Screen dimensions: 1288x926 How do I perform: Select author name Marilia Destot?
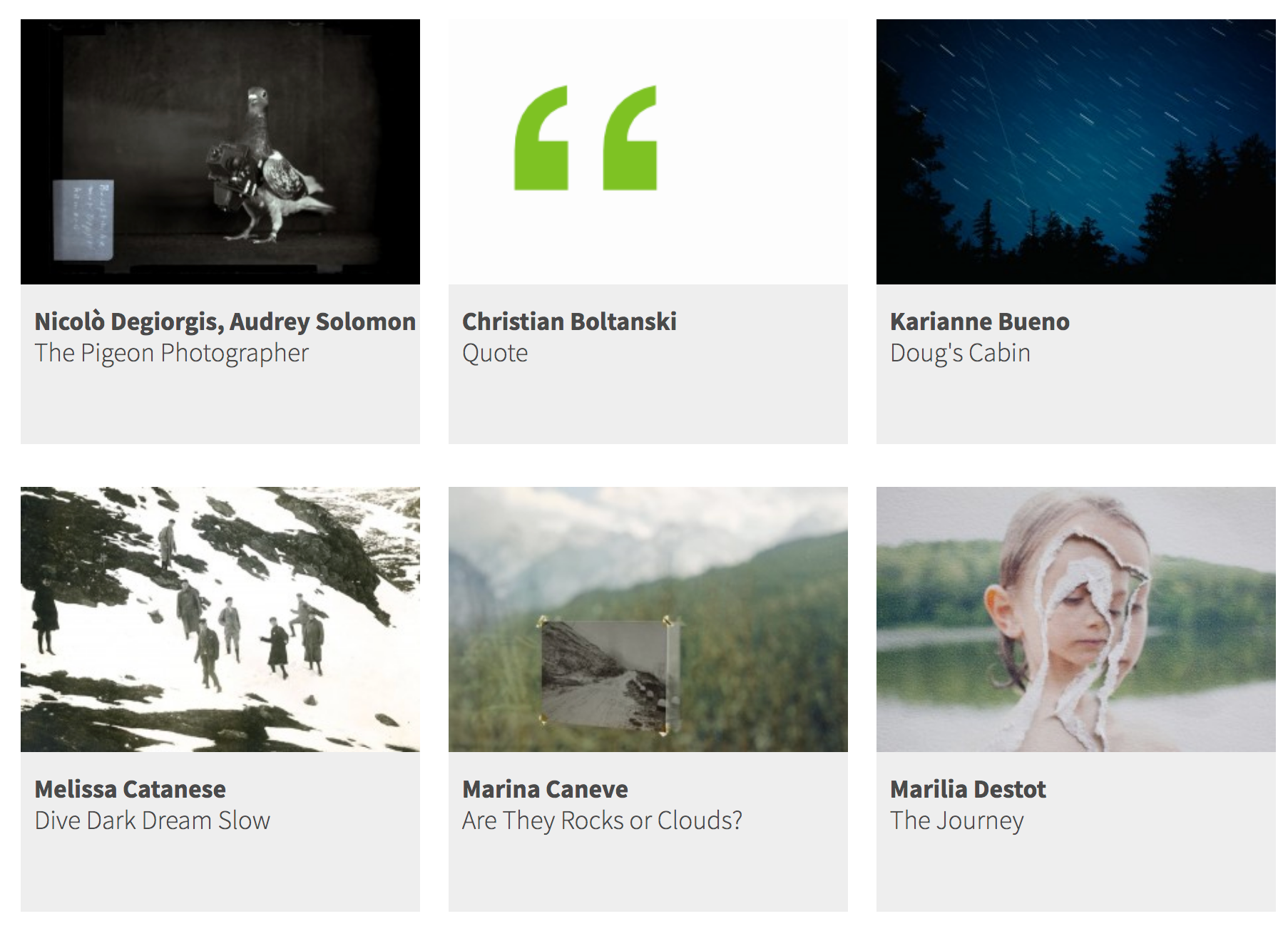tap(968, 789)
